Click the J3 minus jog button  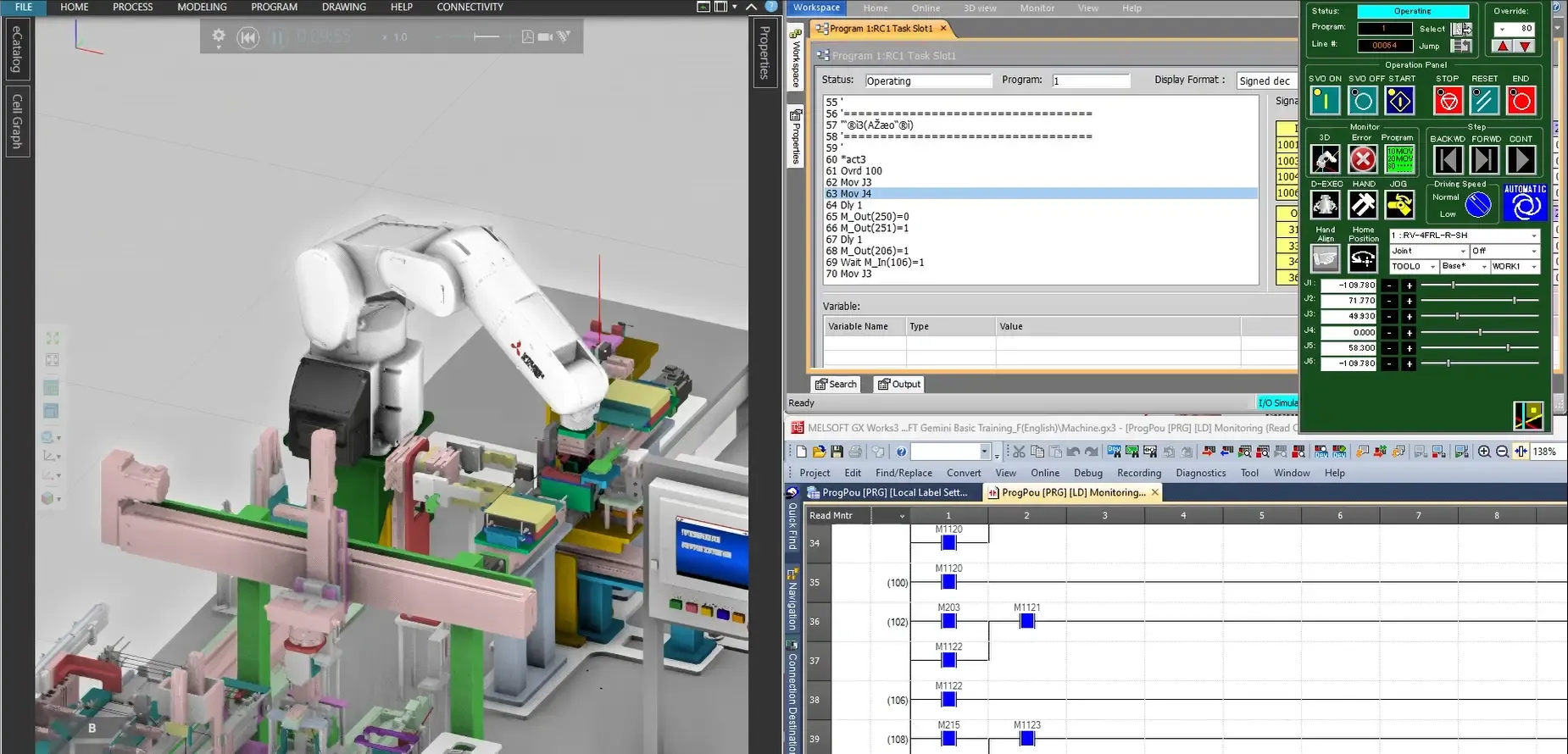pyautogui.click(x=1389, y=317)
